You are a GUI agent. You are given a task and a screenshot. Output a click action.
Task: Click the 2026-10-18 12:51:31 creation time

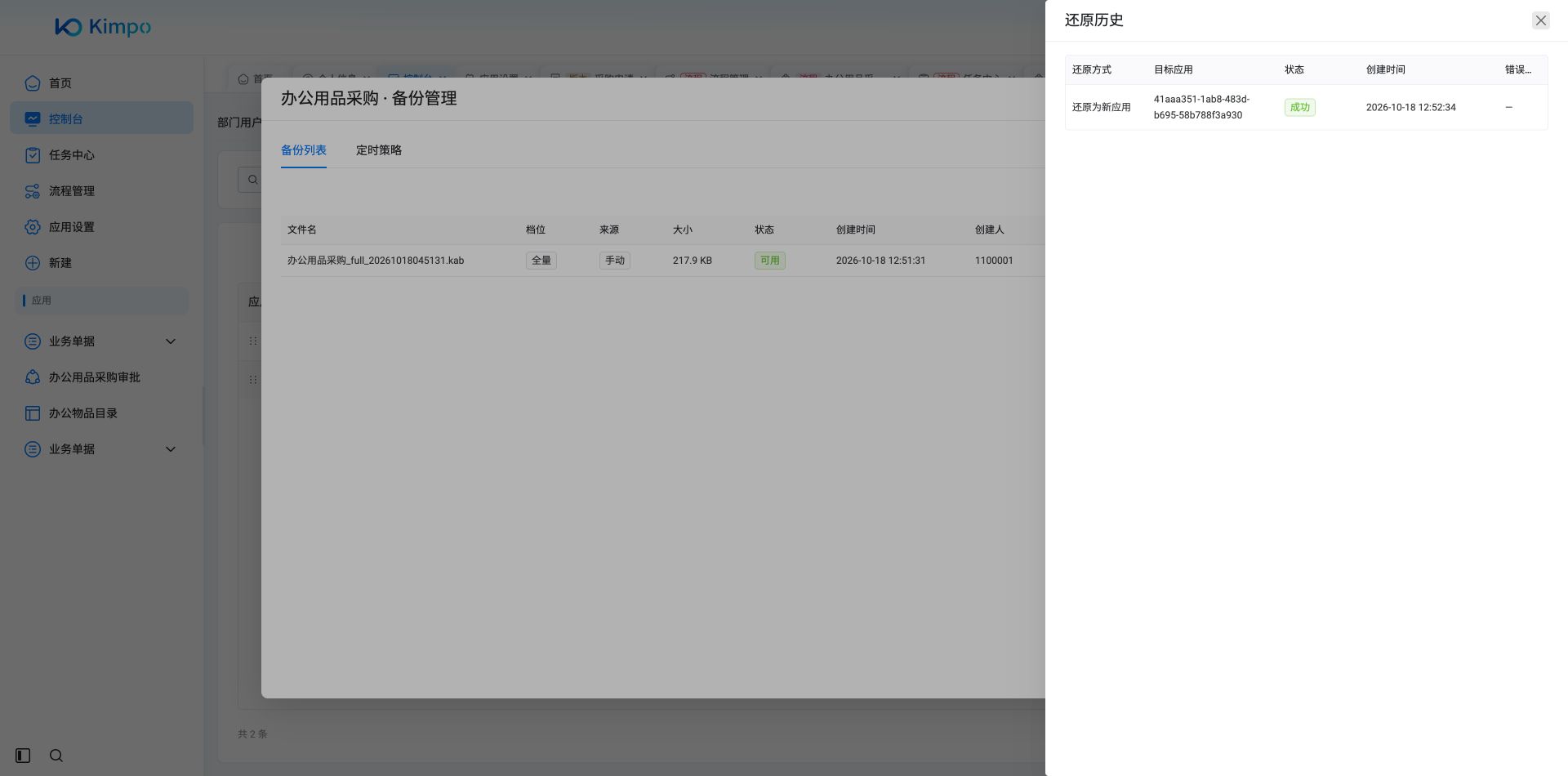pyautogui.click(x=880, y=261)
